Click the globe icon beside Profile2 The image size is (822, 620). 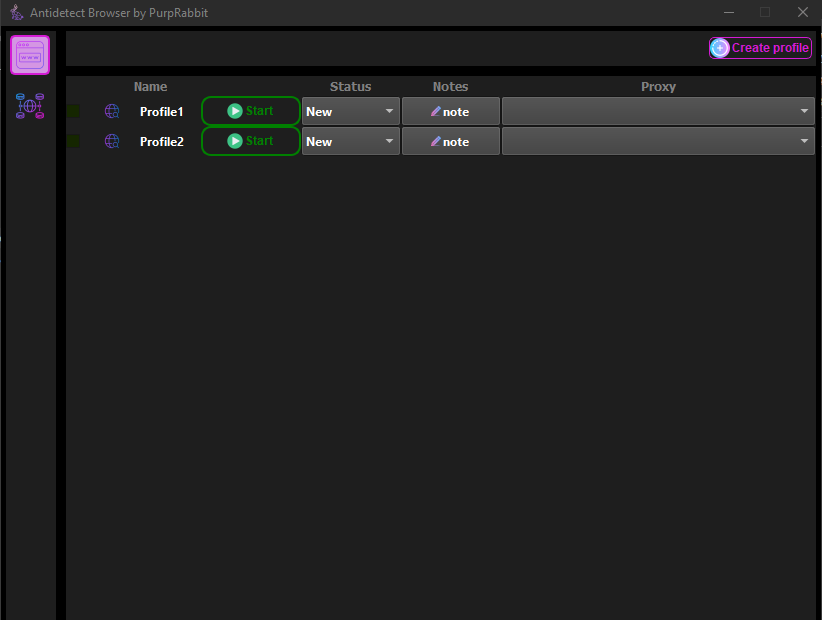[111, 141]
